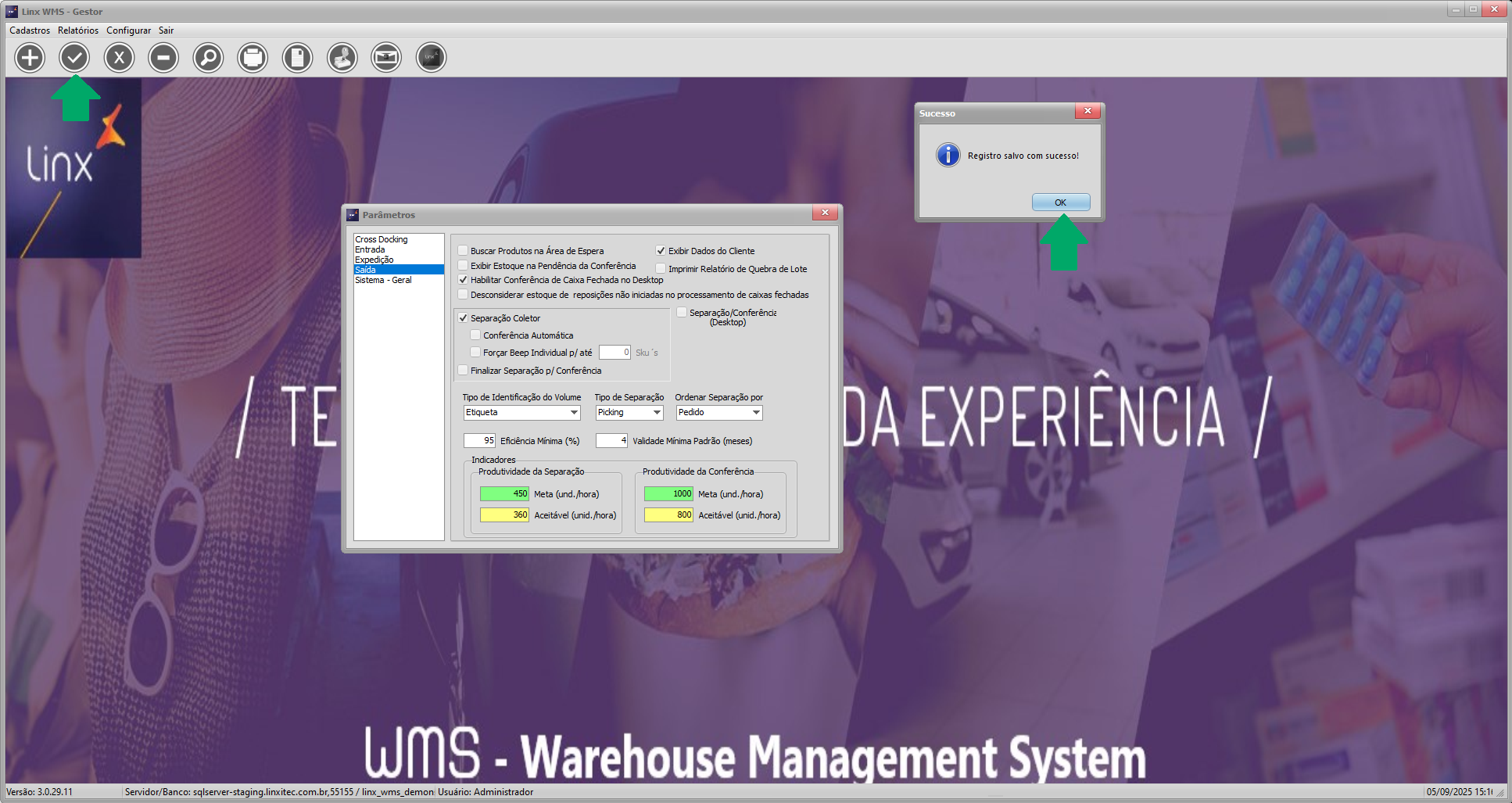This screenshot has height=803, width=1512.
Task: Click the 'Registro salvo com sucesso!' message
Action: click(x=1023, y=156)
